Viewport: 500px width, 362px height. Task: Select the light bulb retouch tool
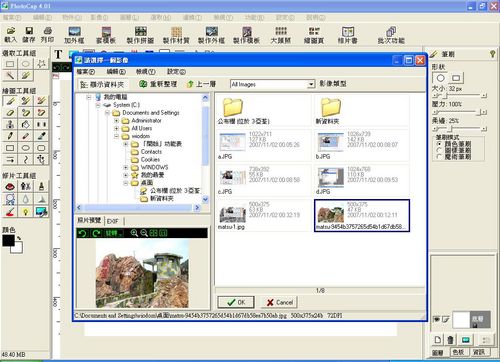[26, 211]
